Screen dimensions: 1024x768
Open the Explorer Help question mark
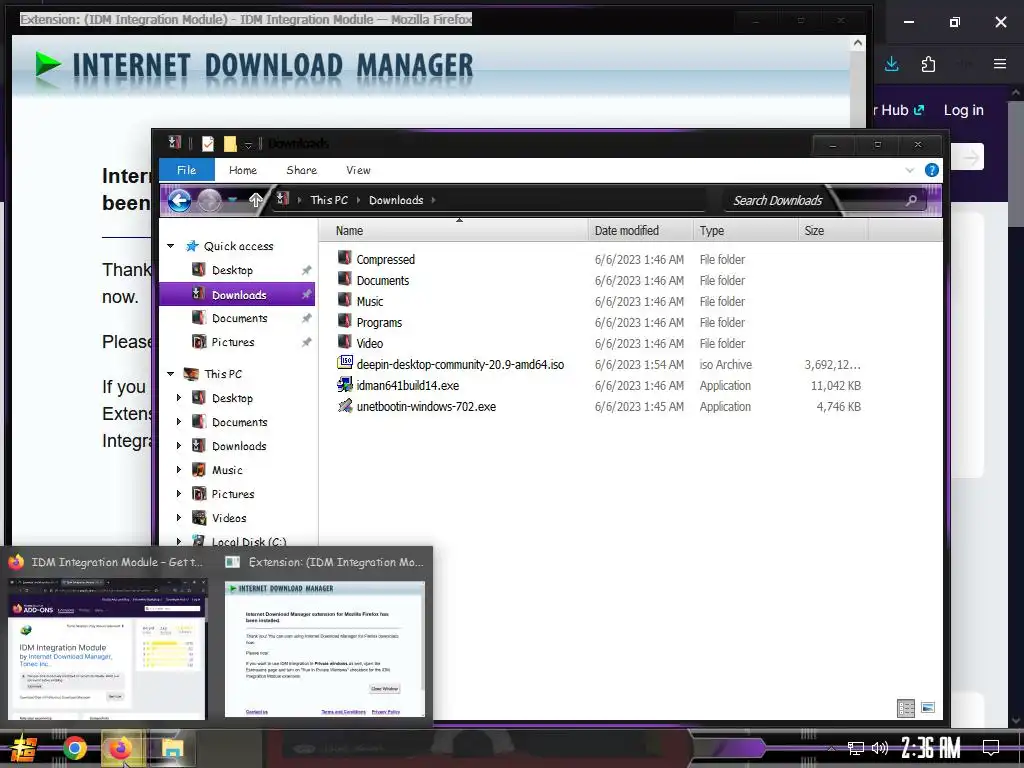(932, 170)
